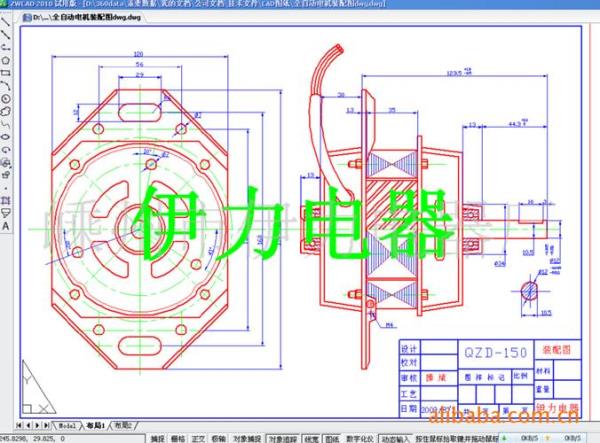Image resolution: width=600 pixels, height=443 pixels.
Task: Click the cursor coordinates readout in status bar
Action: [x=33, y=438]
